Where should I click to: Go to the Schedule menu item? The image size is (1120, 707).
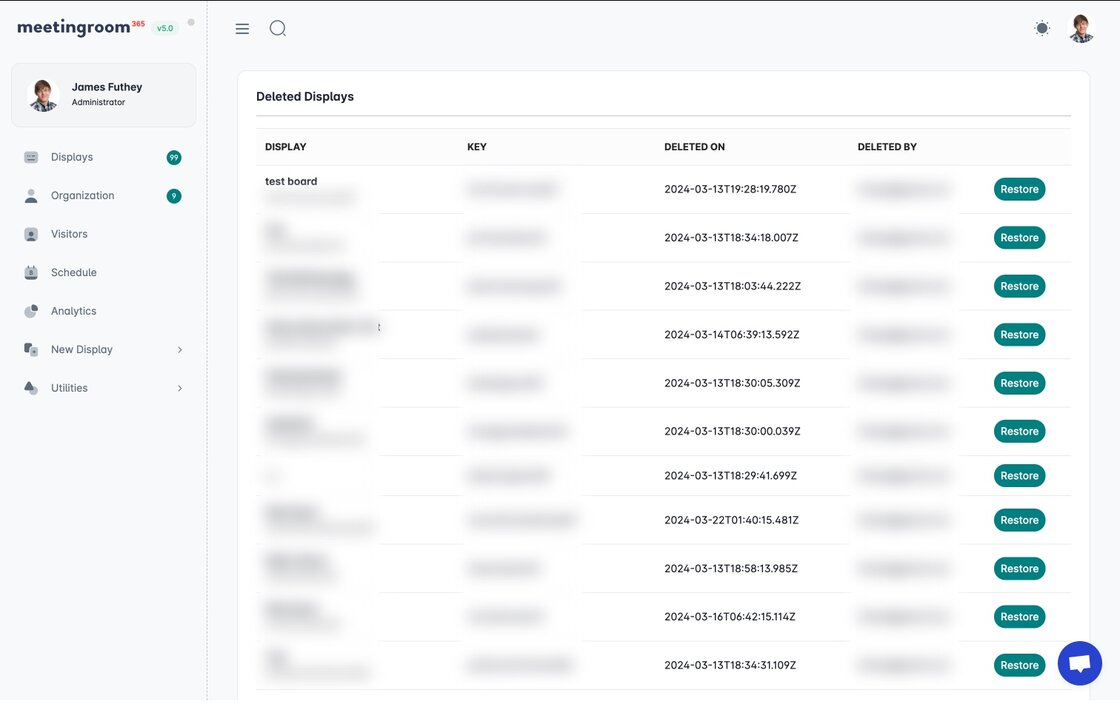click(74, 273)
